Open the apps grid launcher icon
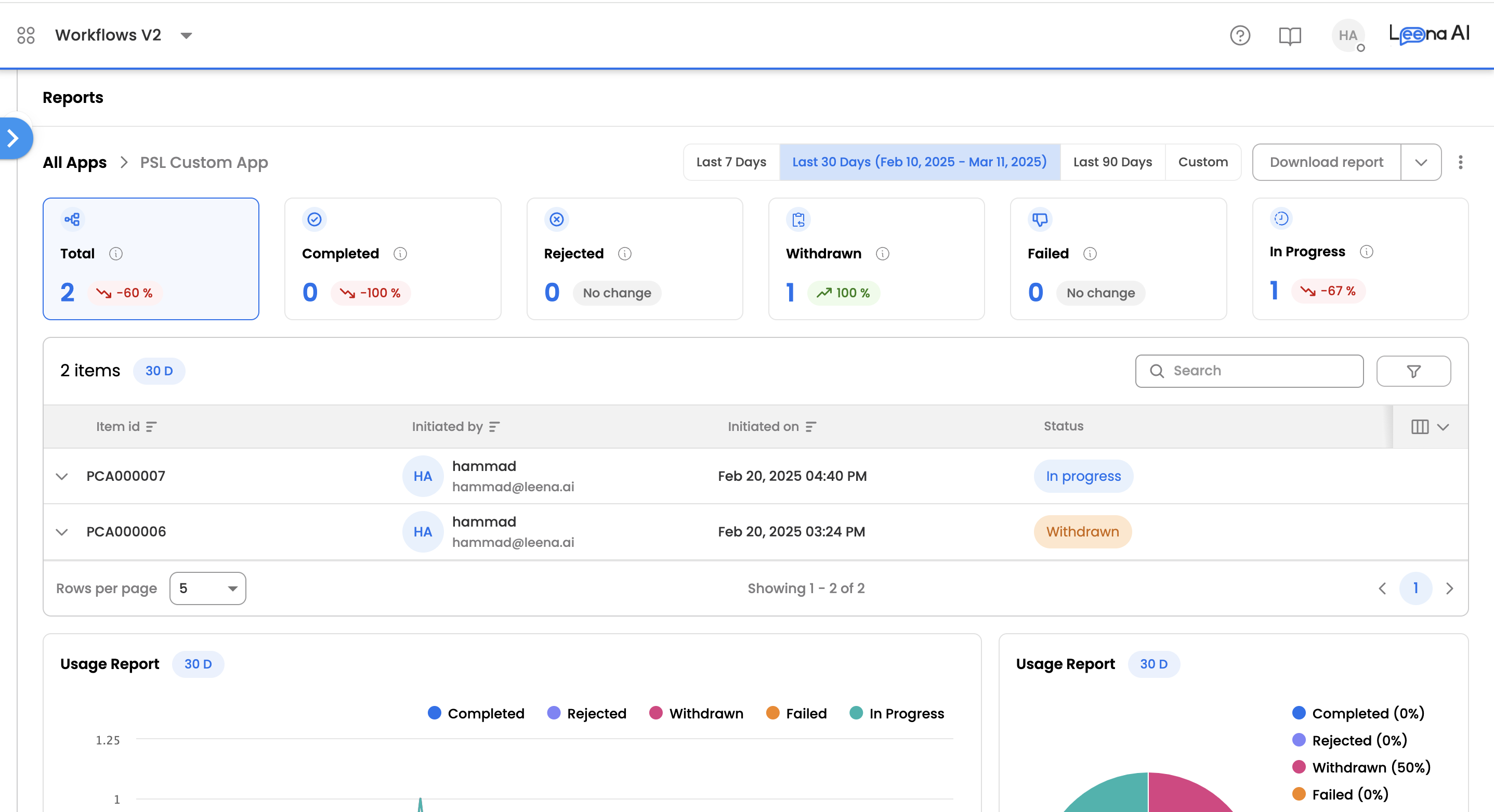This screenshot has height=812, width=1494. (x=25, y=35)
